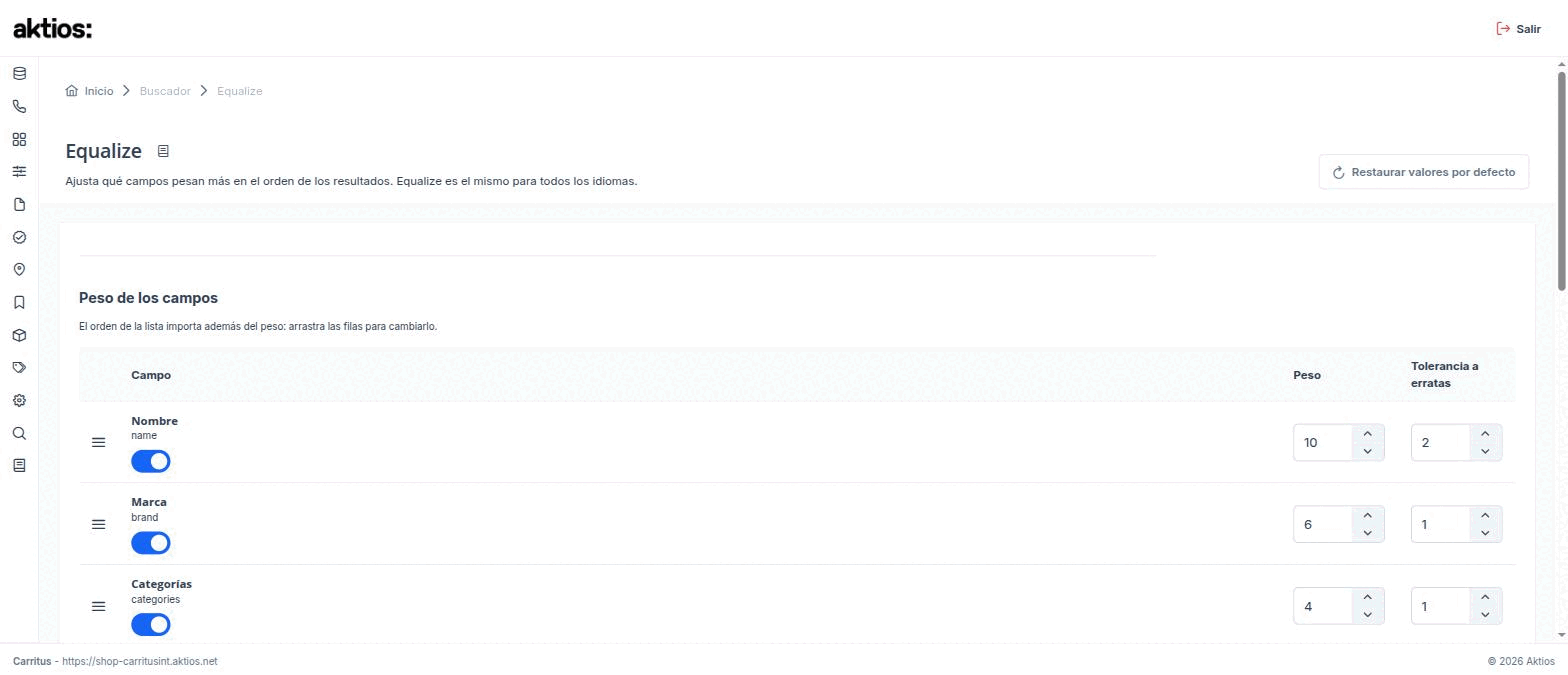Click the Tolerancia a erratas column header
The height and width of the screenshot is (675, 1568).
click(x=1445, y=375)
